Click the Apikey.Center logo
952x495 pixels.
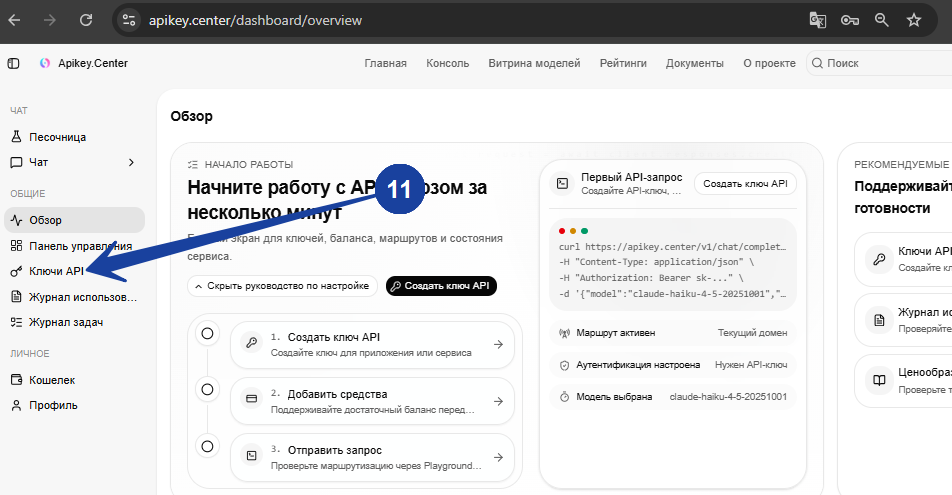(44, 63)
